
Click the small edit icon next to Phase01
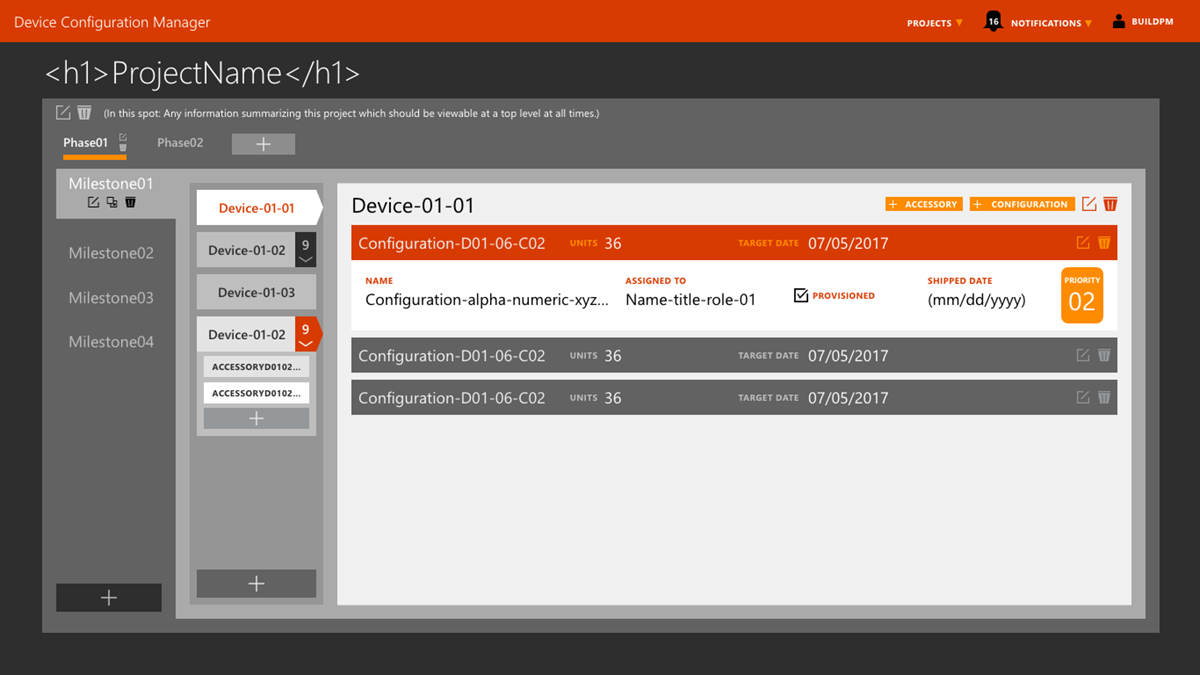123,137
